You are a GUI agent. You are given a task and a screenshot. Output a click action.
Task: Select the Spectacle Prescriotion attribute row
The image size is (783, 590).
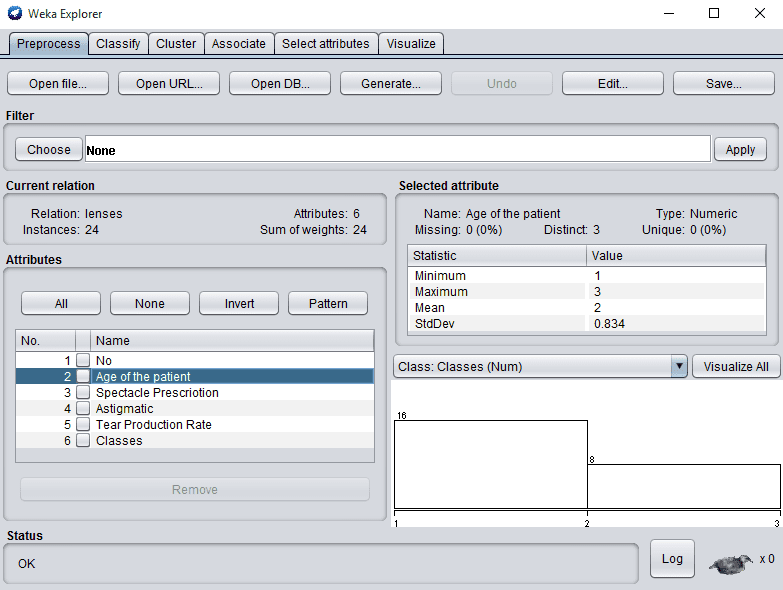click(195, 392)
